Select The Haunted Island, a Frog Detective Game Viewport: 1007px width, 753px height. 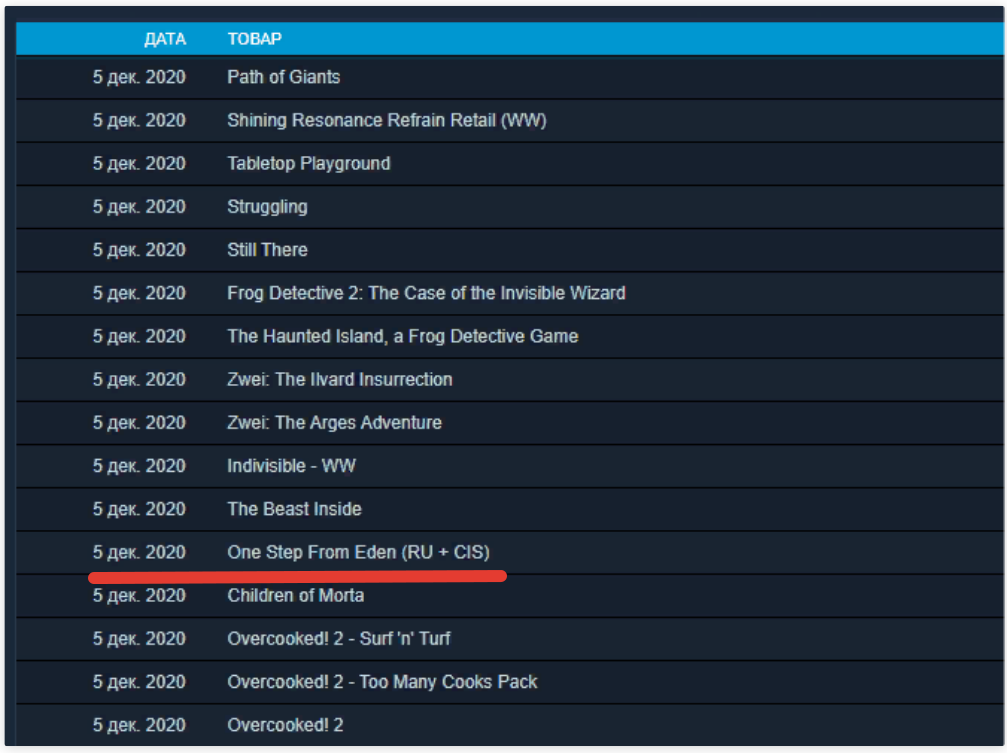pyautogui.click(x=403, y=336)
